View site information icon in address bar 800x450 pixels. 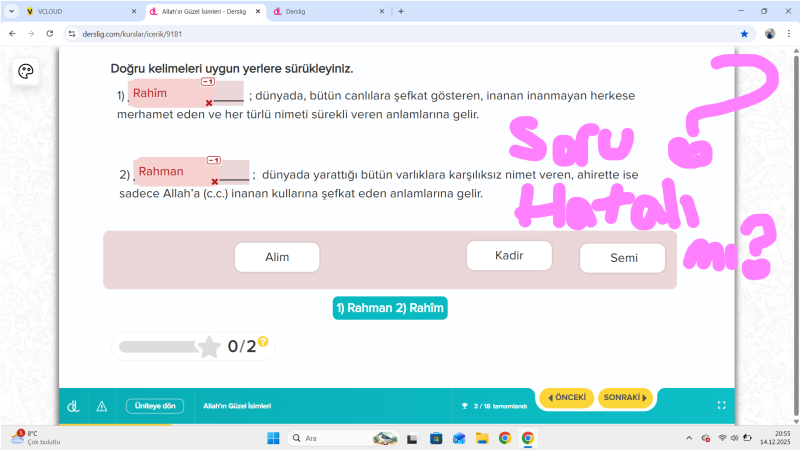(72, 34)
